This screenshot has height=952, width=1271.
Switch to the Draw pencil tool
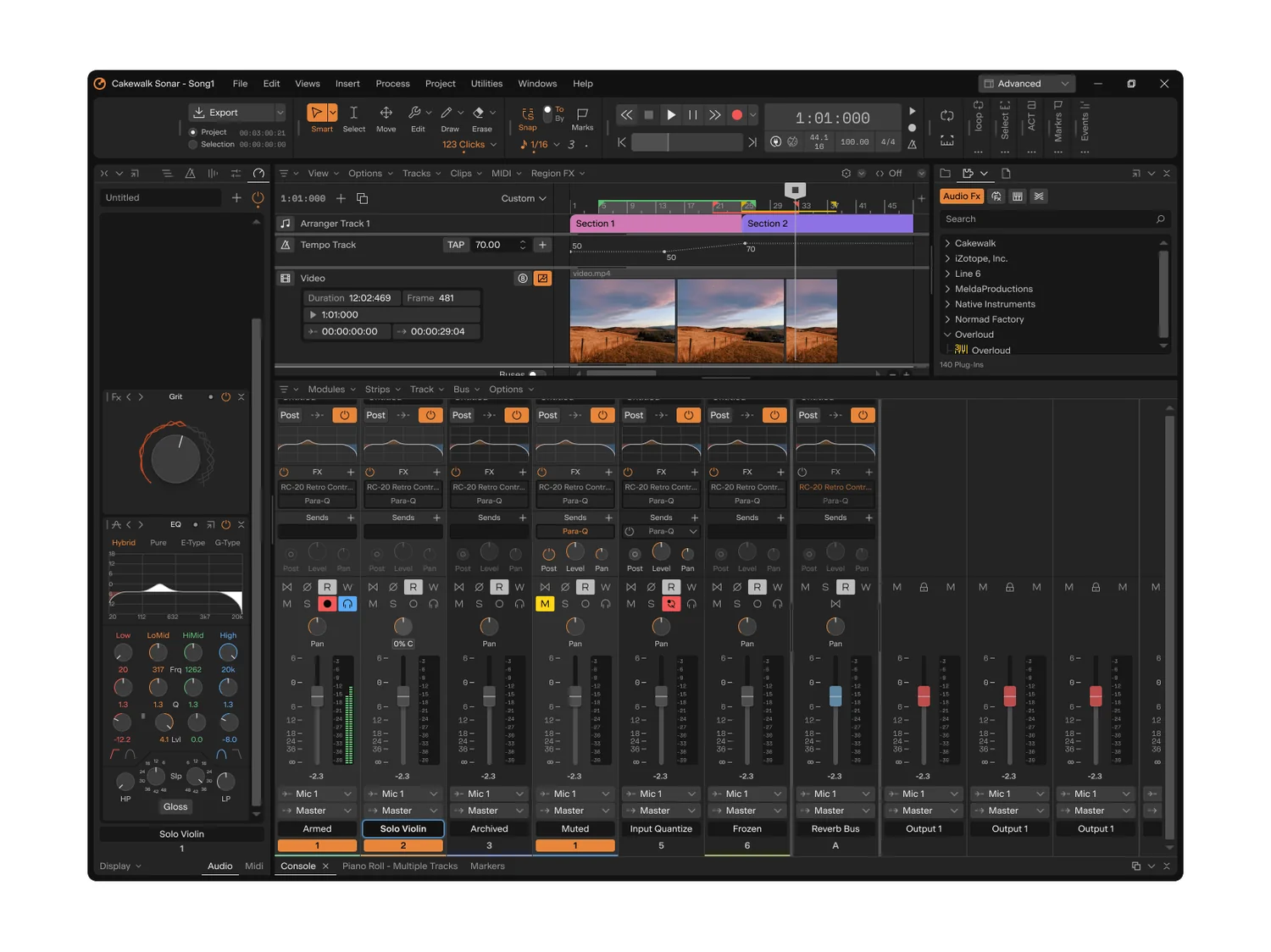[447, 113]
